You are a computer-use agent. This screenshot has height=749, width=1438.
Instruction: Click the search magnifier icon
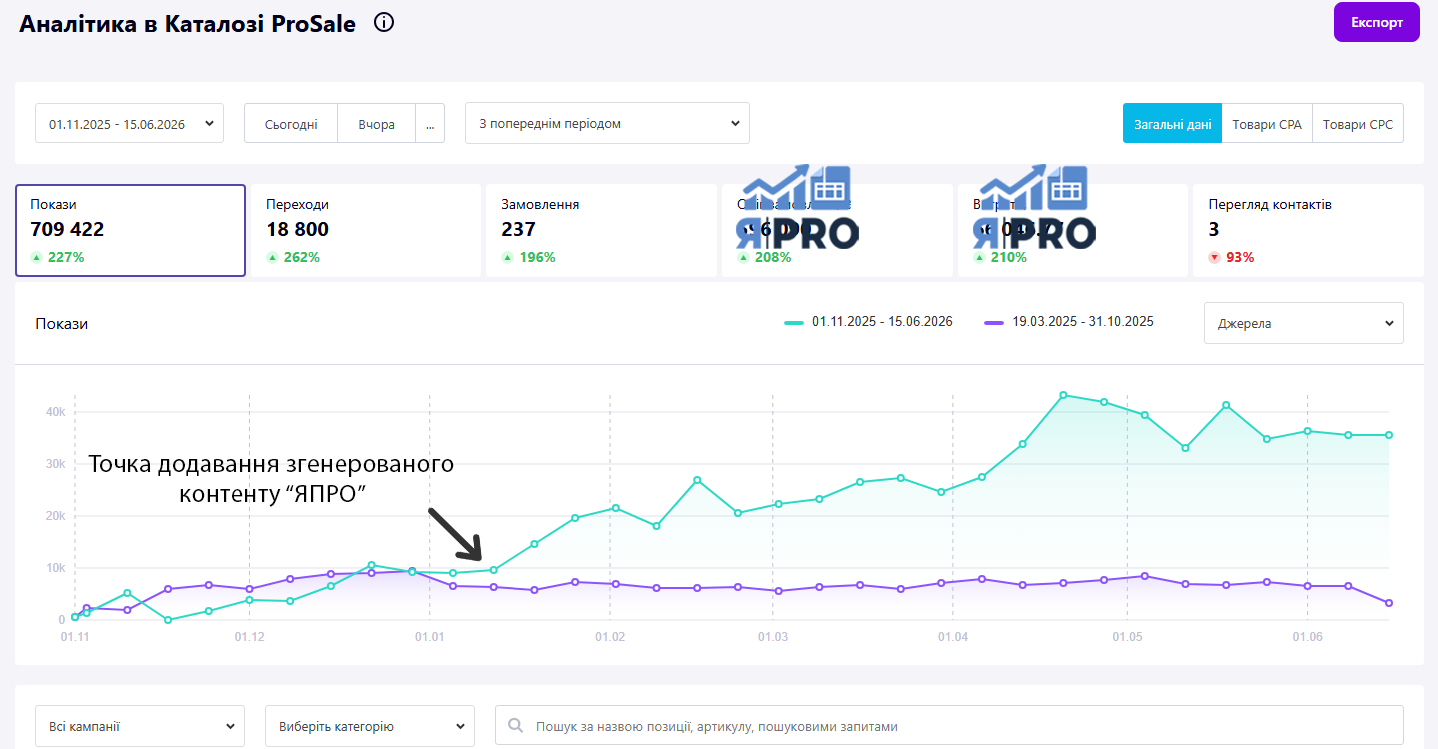click(515, 726)
